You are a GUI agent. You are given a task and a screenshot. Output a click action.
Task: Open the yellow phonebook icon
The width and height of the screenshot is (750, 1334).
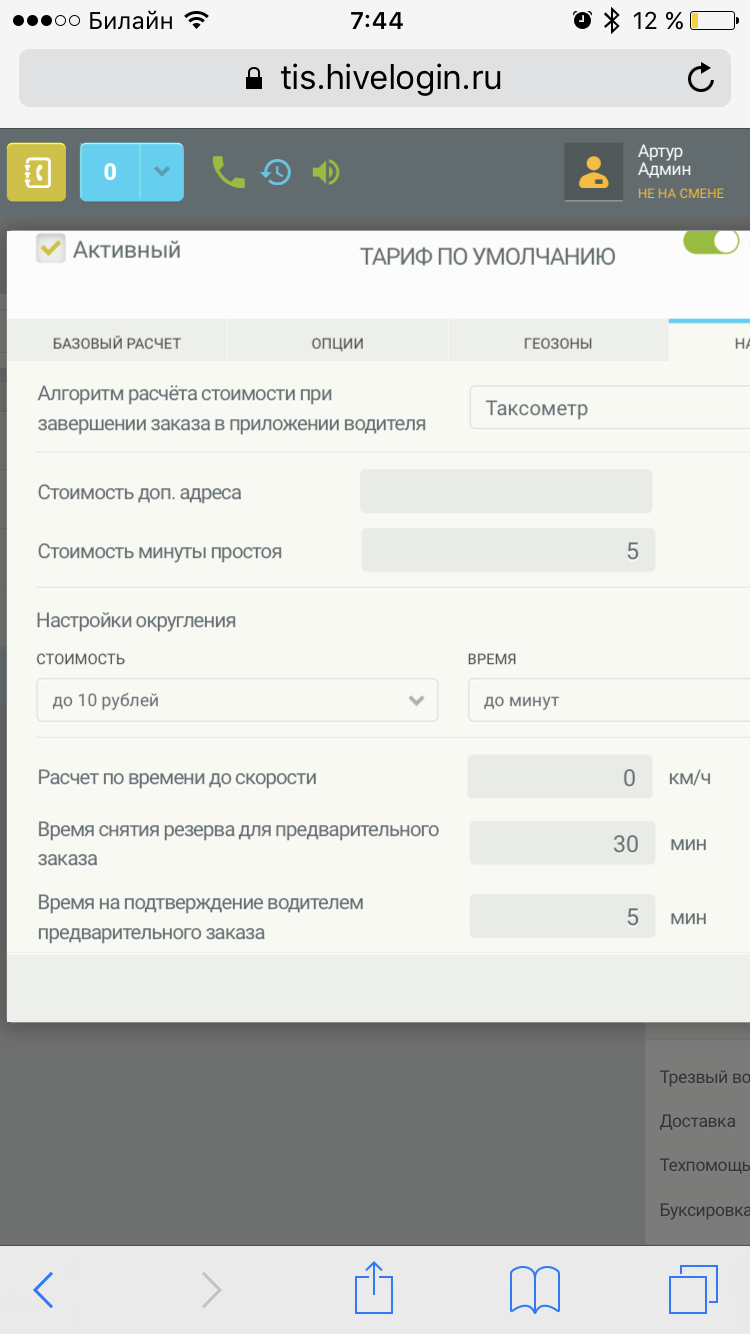pos(37,172)
